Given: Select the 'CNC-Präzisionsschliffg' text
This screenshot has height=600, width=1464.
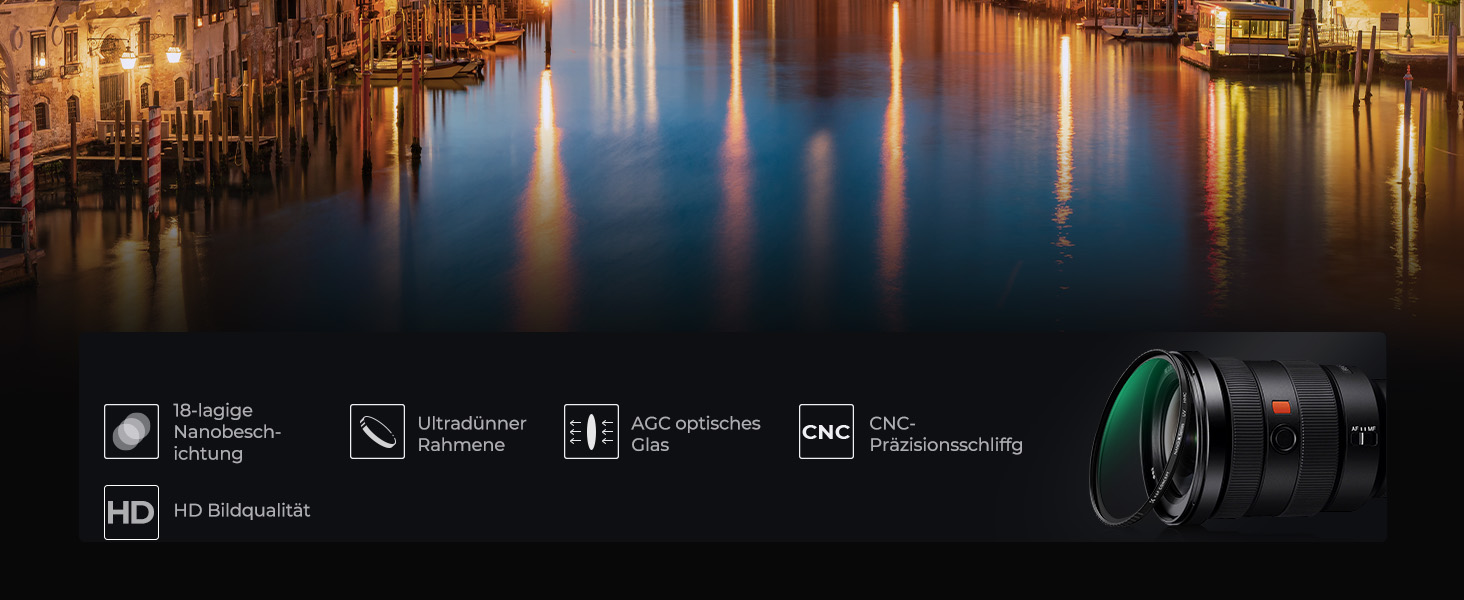Looking at the screenshot, I should pyautogui.click(x=946, y=434).
